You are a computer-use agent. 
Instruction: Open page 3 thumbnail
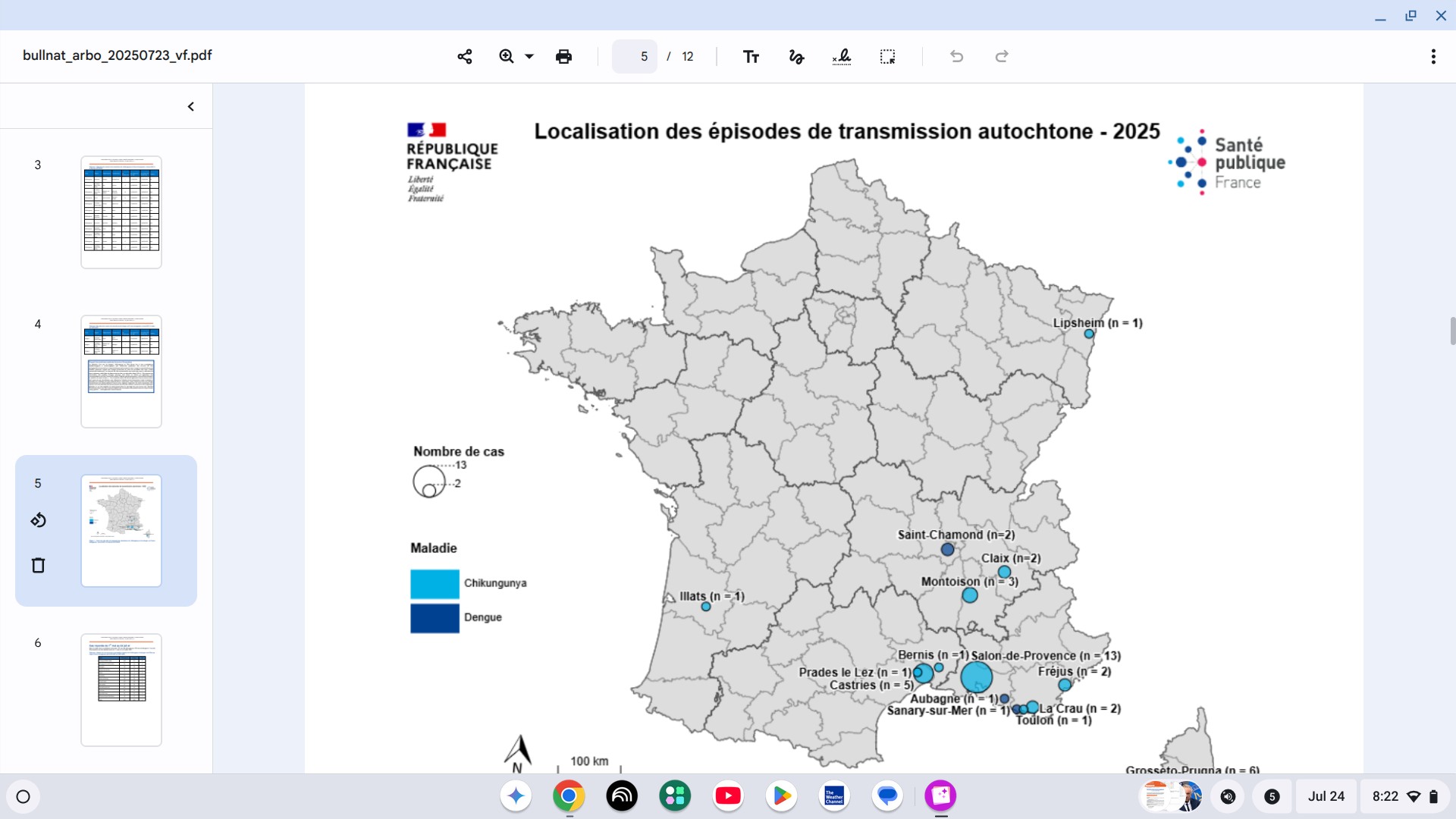coord(121,212)
